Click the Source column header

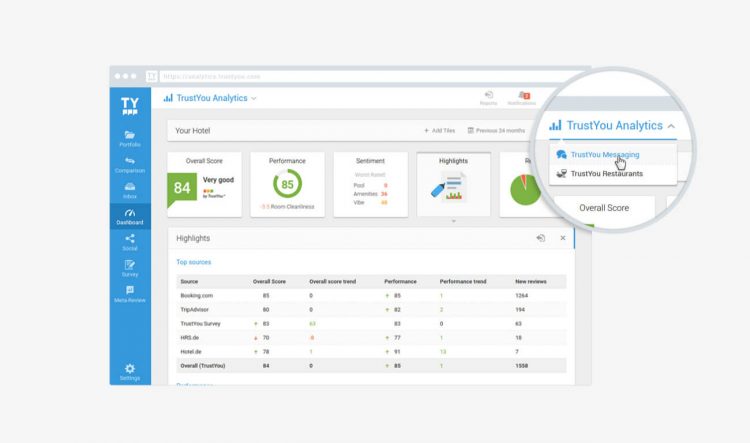coord(189,281)
